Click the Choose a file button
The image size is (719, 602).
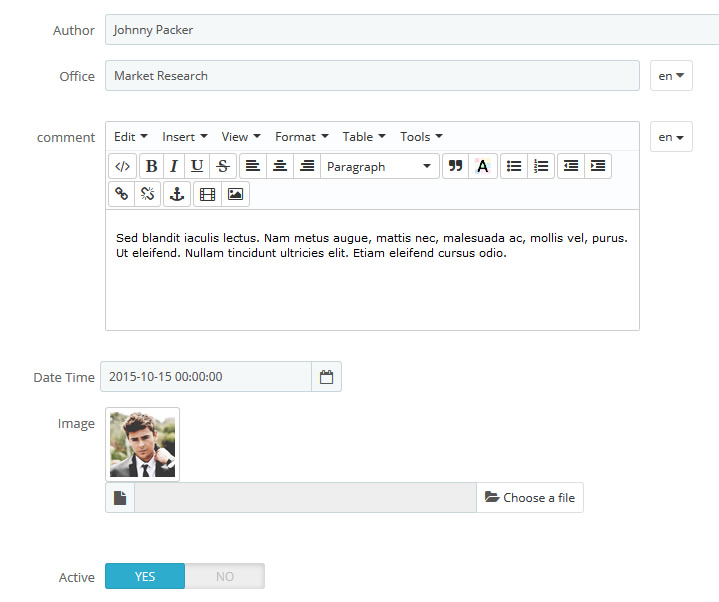point(530,497)
